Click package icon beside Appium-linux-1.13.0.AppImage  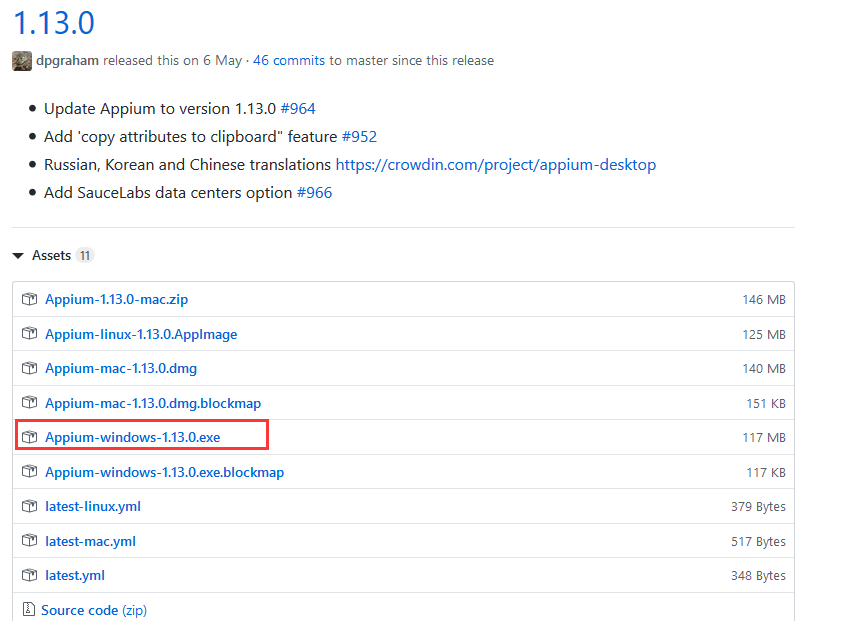point(29,334)
